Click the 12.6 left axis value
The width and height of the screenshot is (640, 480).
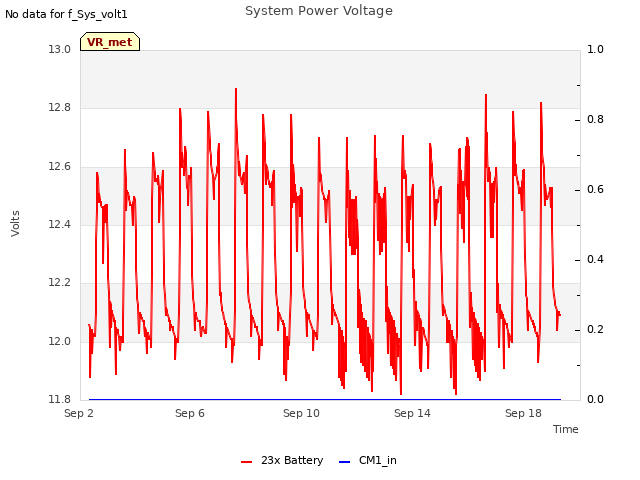pos(60,166)
